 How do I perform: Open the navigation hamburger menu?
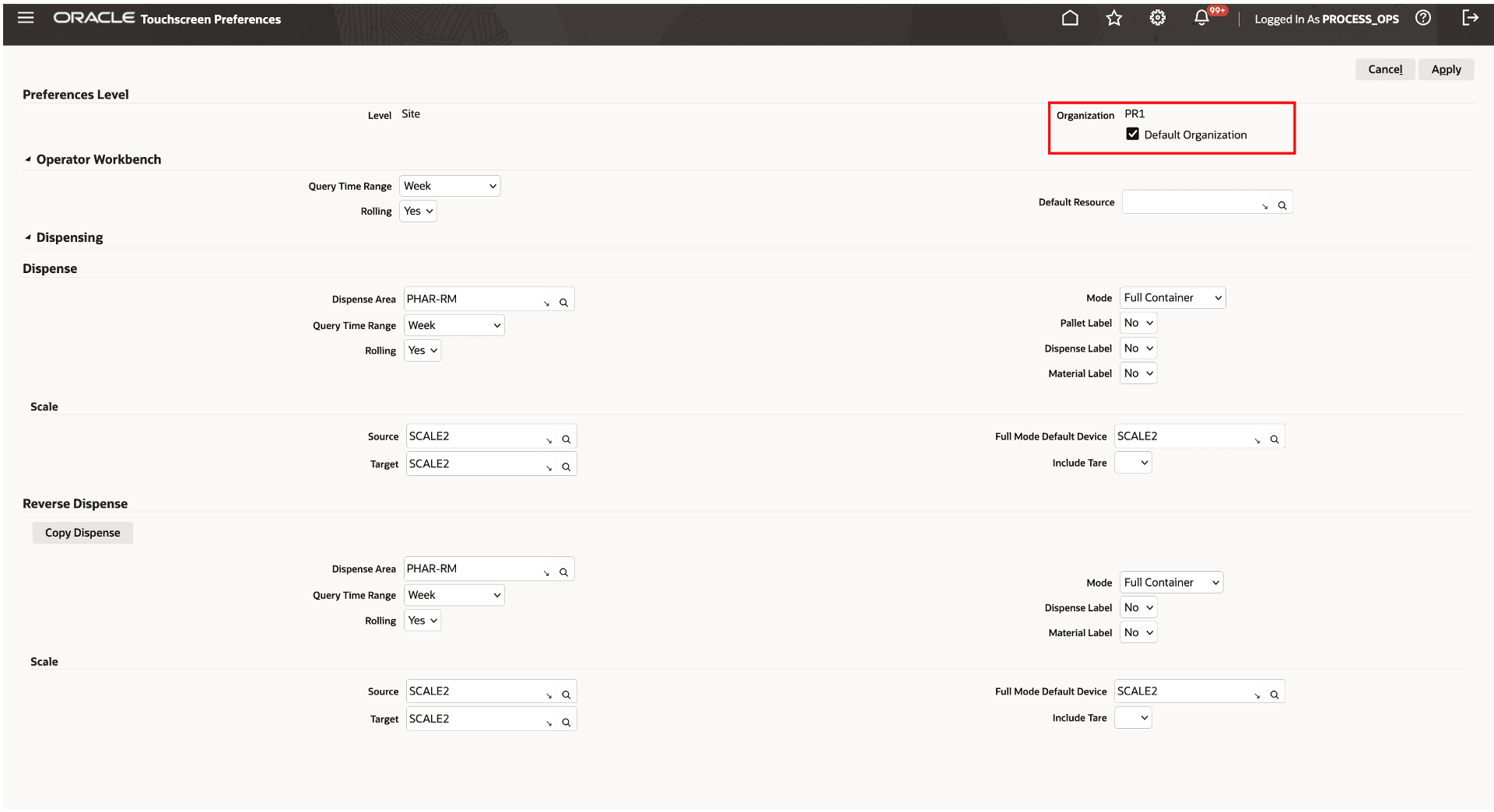tap(26, 18)
